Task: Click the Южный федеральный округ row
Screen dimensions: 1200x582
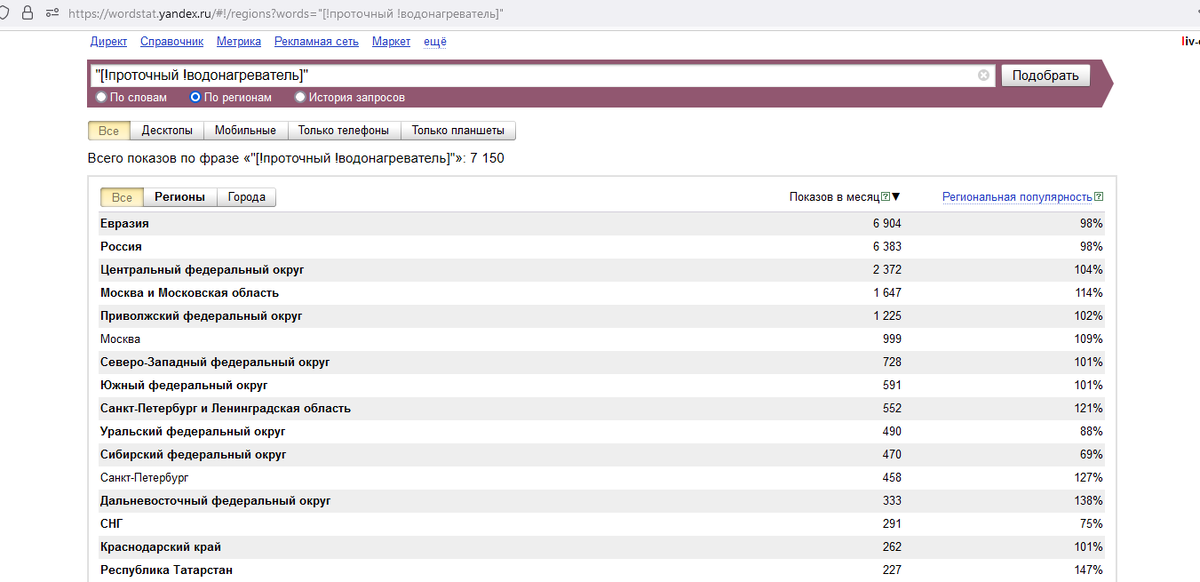Action: 602,385
